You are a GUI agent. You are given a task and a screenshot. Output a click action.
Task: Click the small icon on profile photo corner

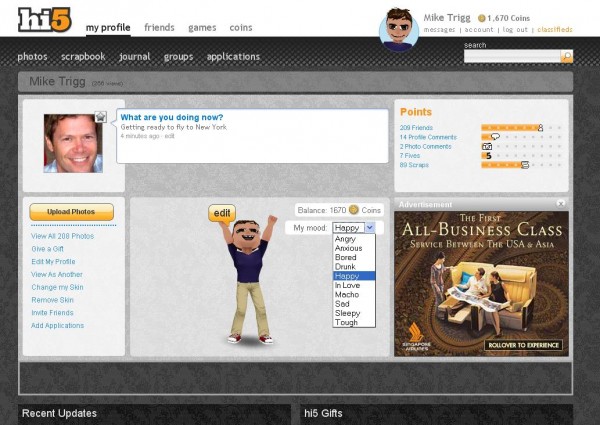pos(100,117)
